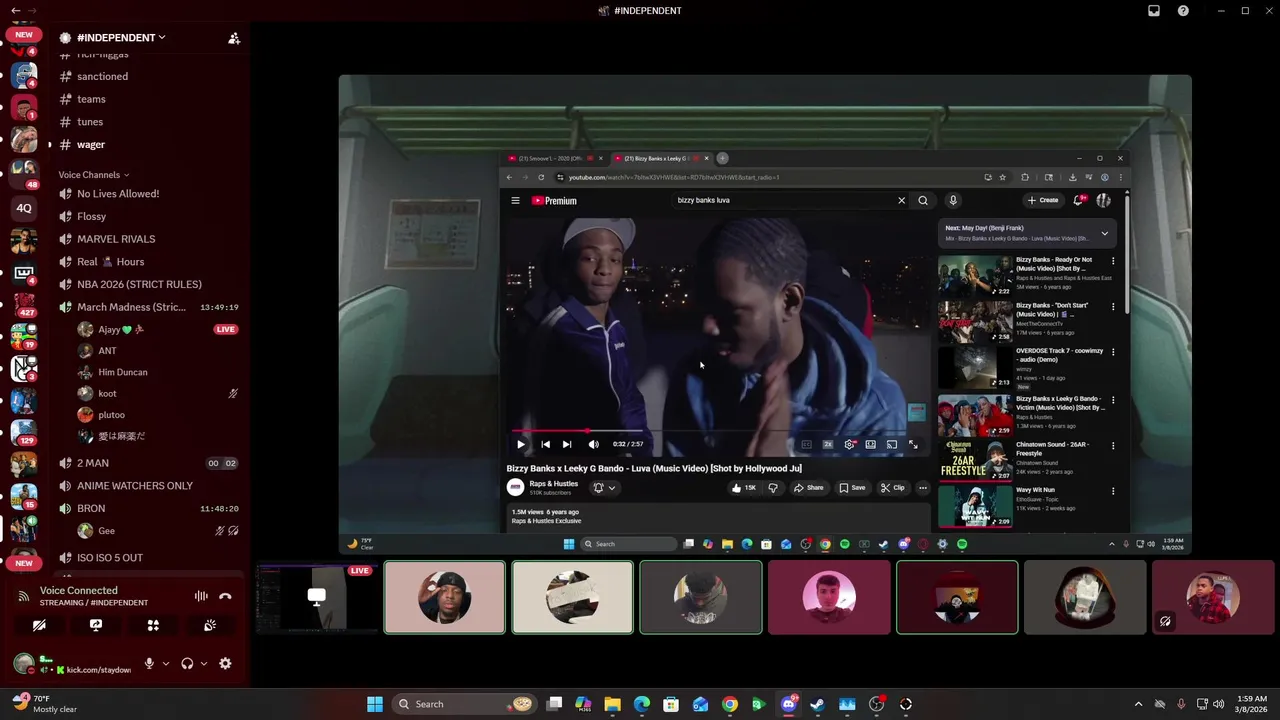Open the teams text channel
The height and width of the screenshot is (720, 1280).
91,99
